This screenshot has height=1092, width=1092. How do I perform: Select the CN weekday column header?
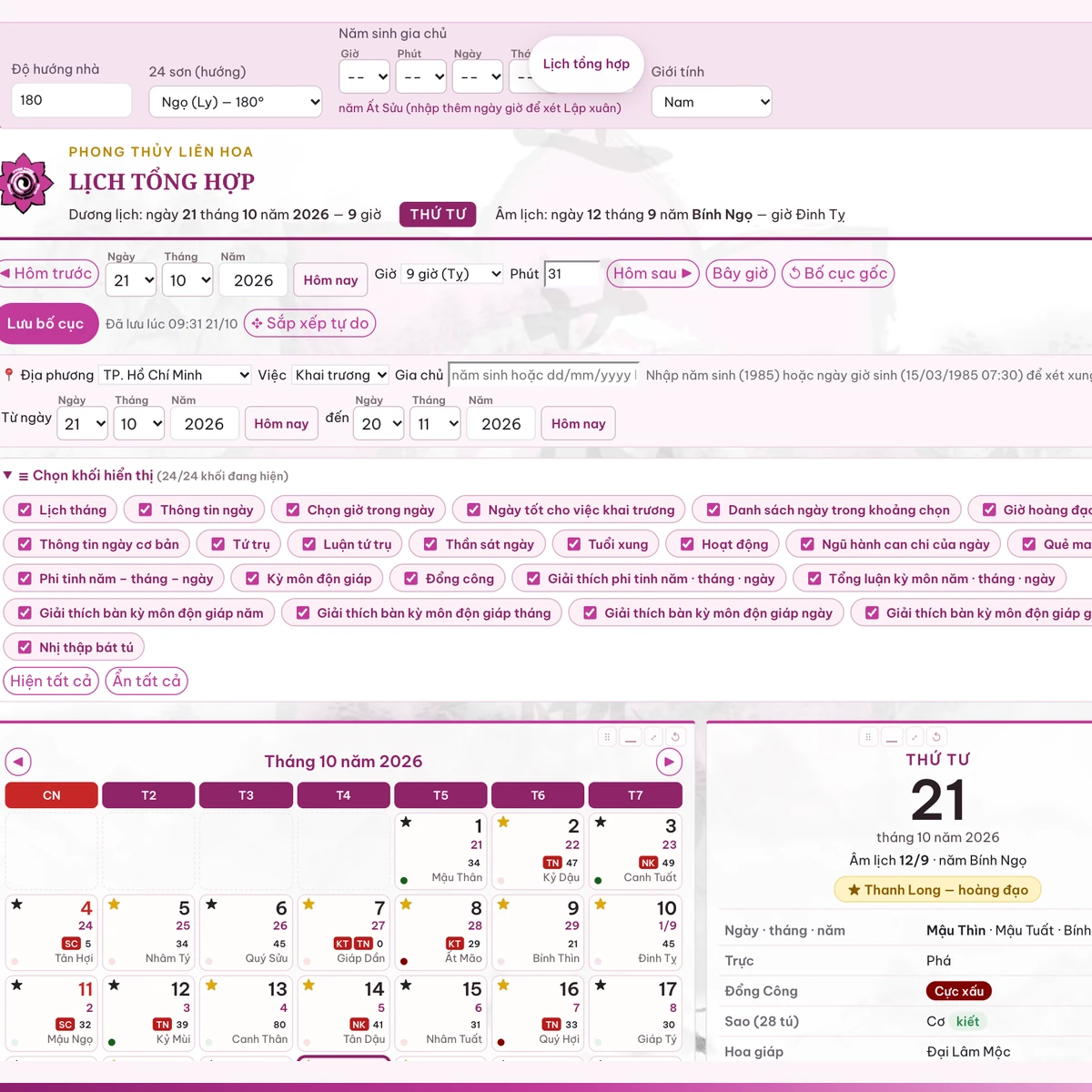[52, 795]
